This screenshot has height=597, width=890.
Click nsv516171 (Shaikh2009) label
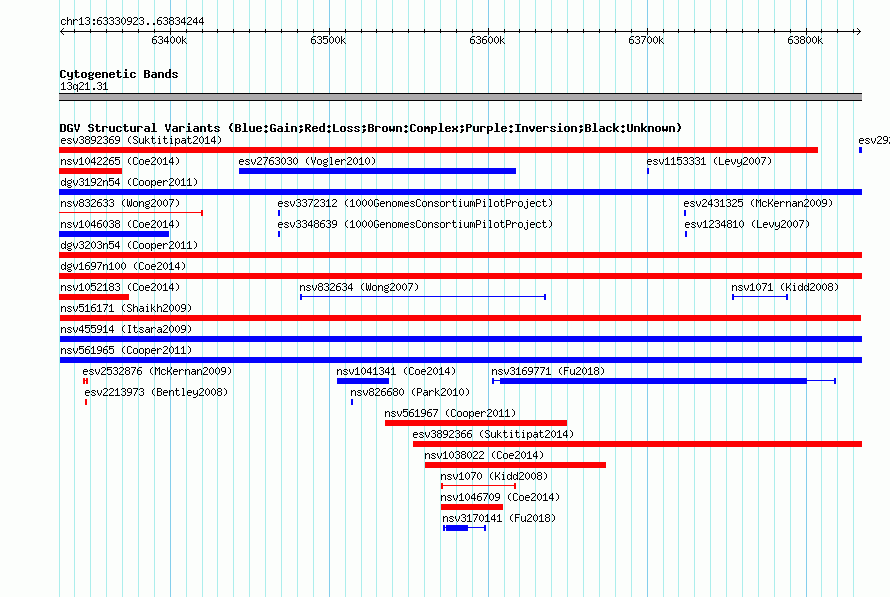pos(126,308)
